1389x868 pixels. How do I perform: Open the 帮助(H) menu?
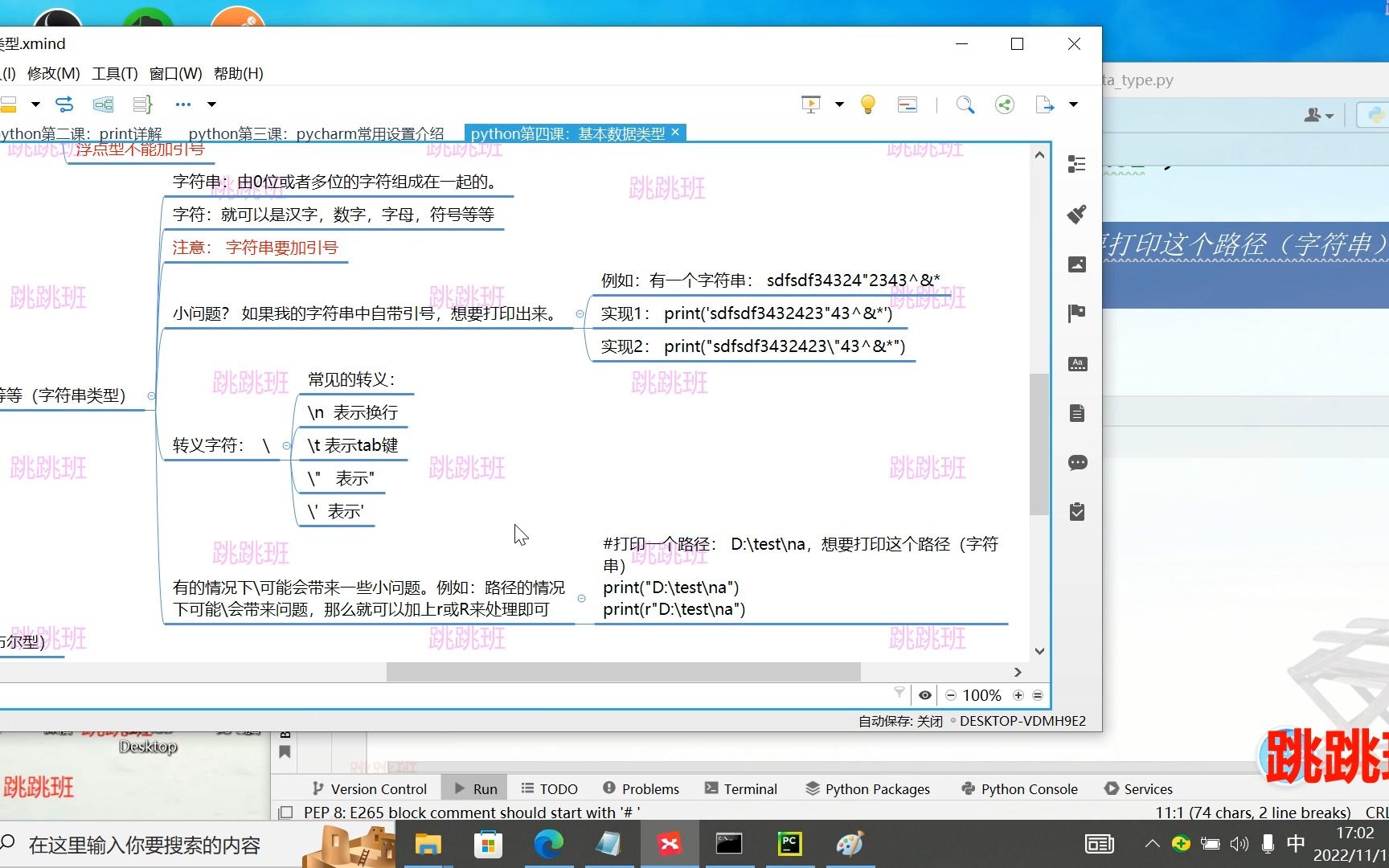tap(239, 73)
